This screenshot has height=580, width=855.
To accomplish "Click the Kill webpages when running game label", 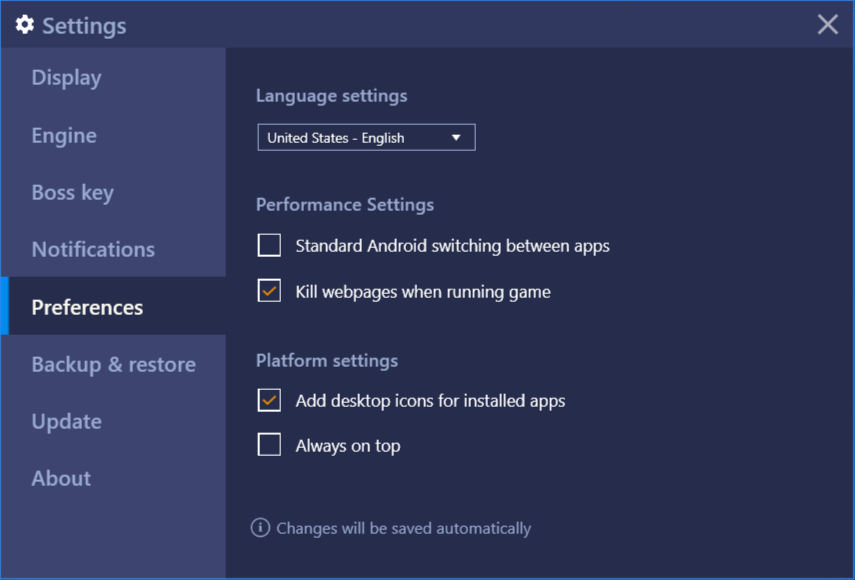I will click(x=423, y=292).
